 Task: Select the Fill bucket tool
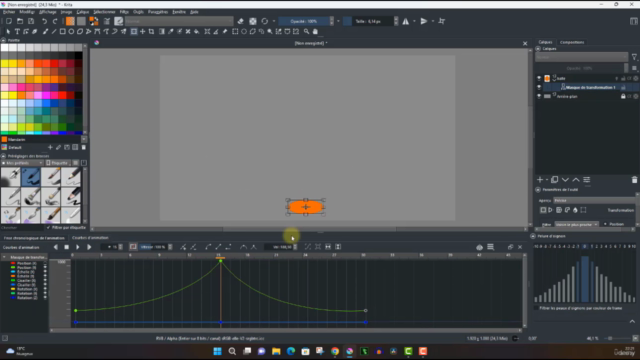(x=197, y=31)
